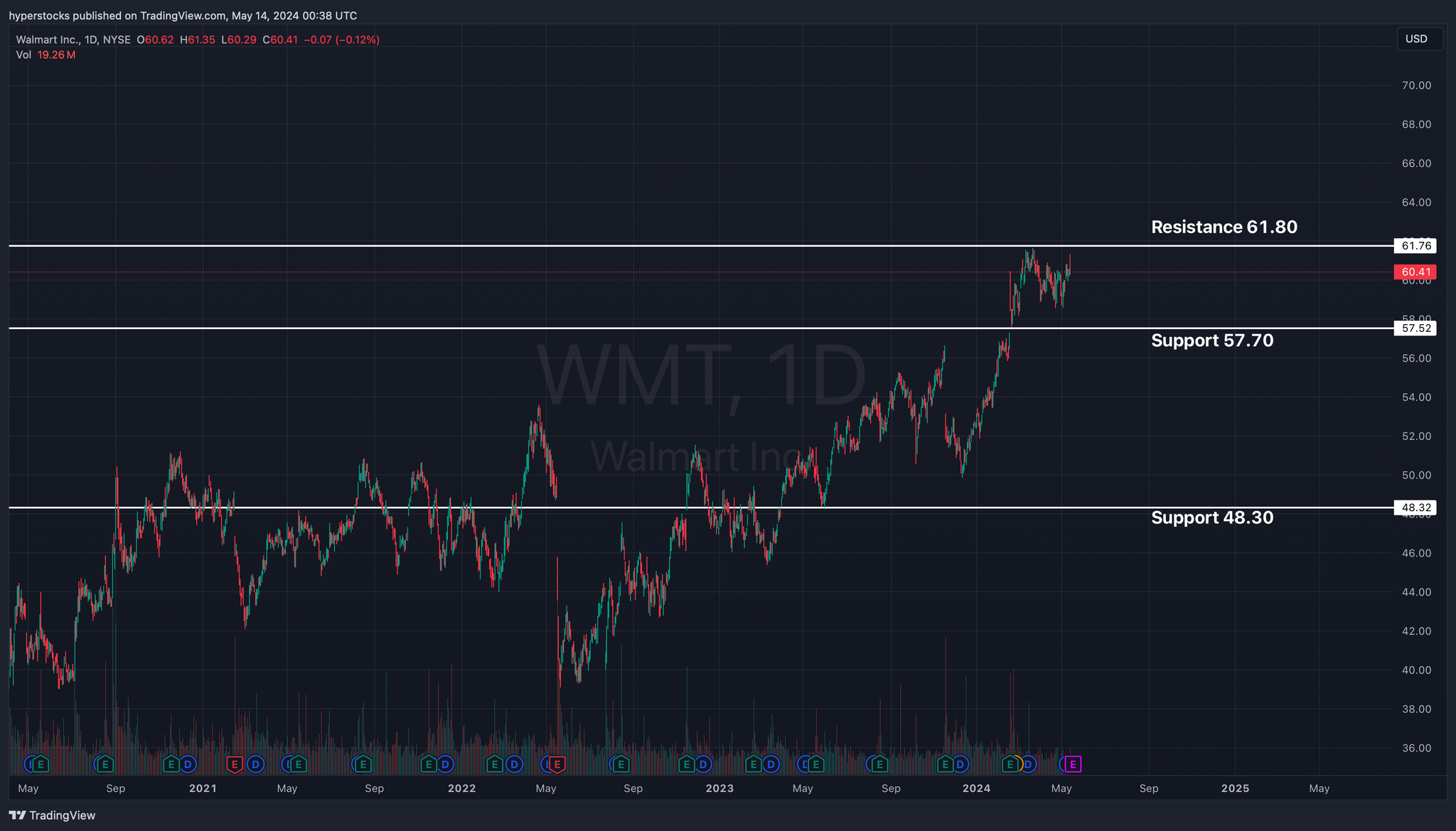Screen dimensions: 1456x831
Task: Click the 2025 label on time axis
Action: pyautogui.click(x=1235, y=788)
